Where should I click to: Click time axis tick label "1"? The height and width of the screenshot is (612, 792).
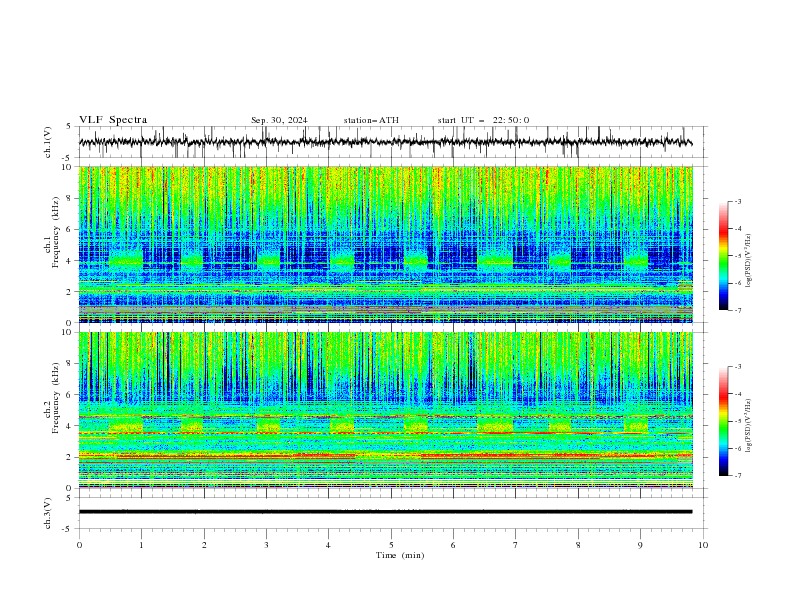[x=141, y=545]
